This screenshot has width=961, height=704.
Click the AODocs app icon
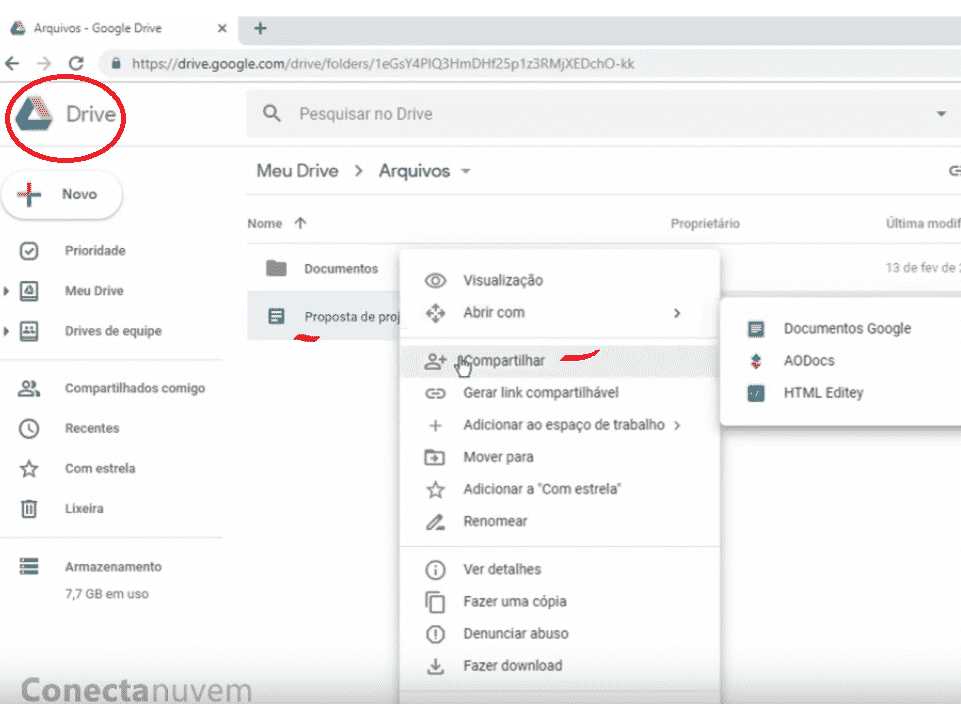click(756, 361)
